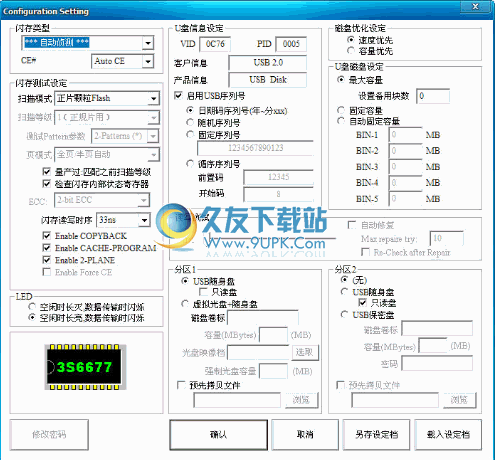495x460 pixels.
Task: Select 自动固定容量 radio option
Action: (341, 121)
